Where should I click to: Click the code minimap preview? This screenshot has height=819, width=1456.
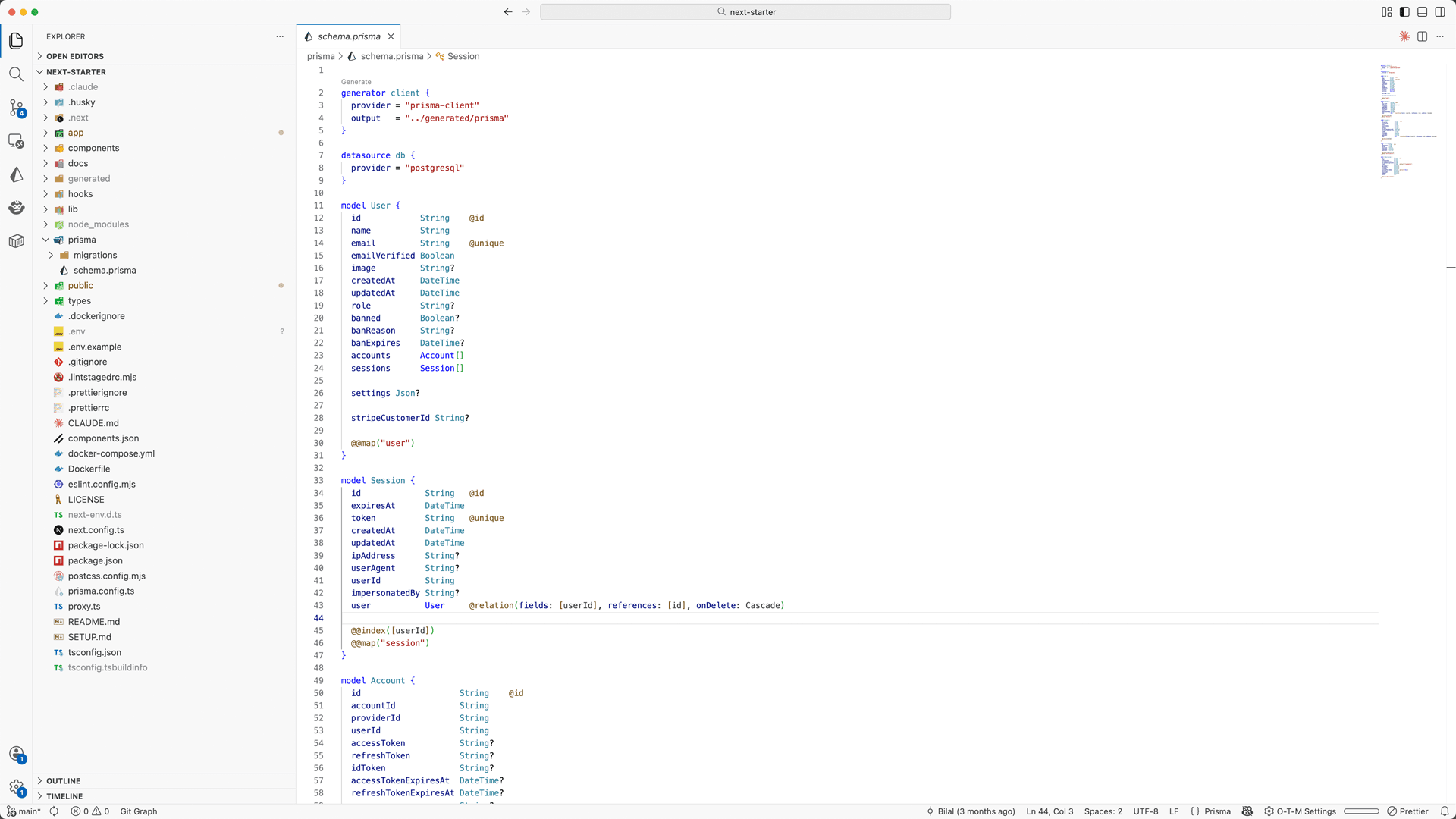point(1410,121)
